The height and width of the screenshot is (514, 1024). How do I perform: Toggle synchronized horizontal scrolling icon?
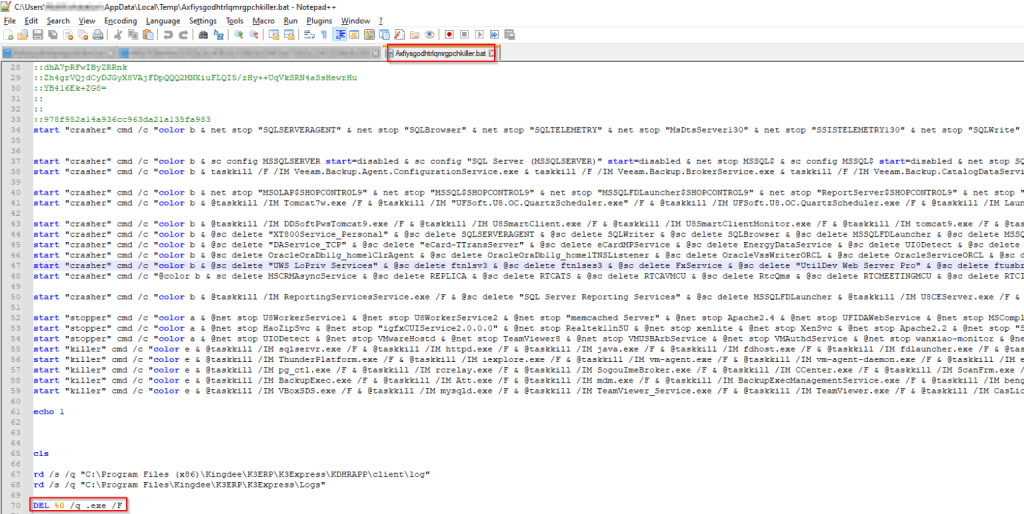(289, 35)
